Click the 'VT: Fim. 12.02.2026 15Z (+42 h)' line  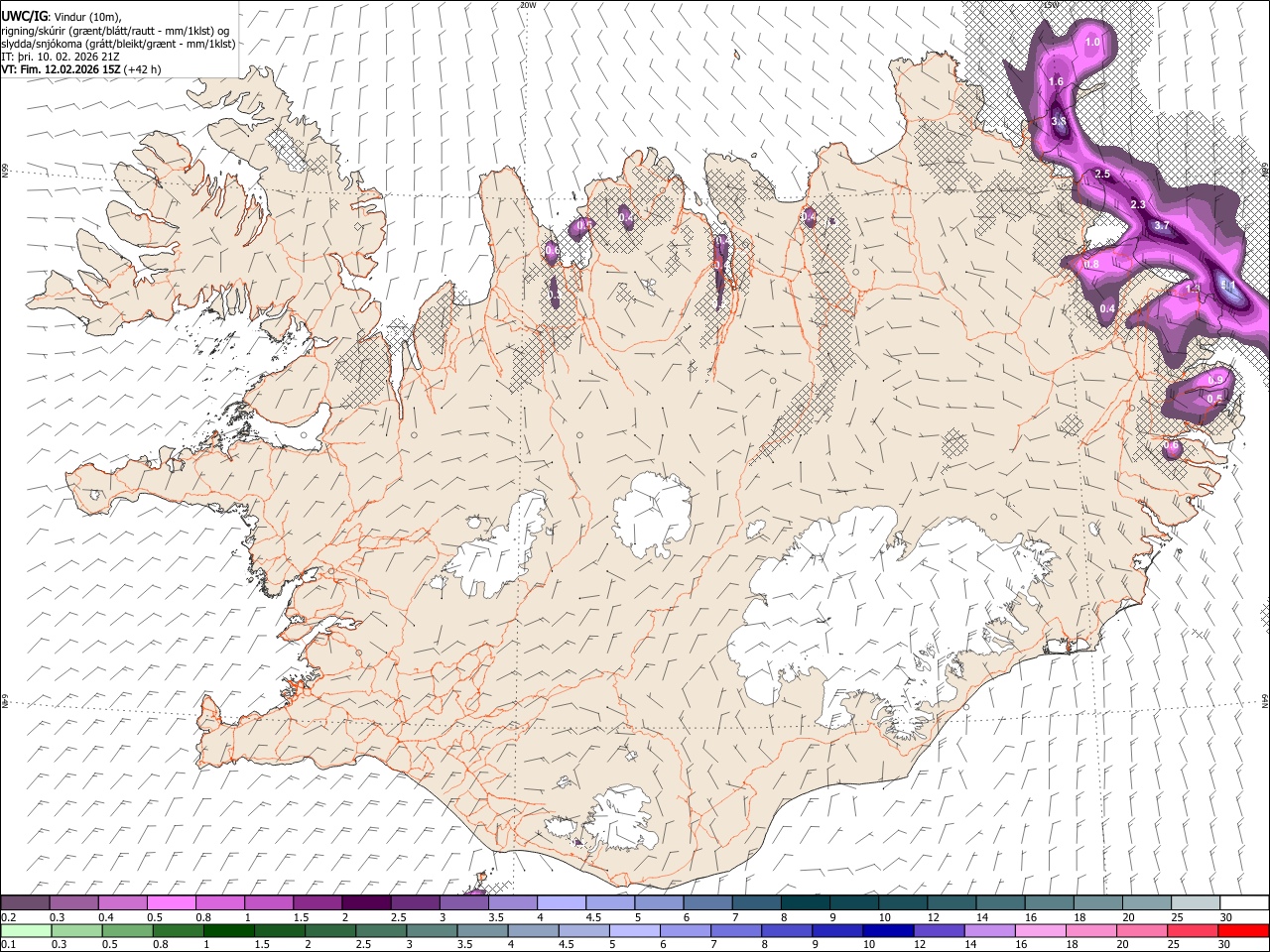81,69
